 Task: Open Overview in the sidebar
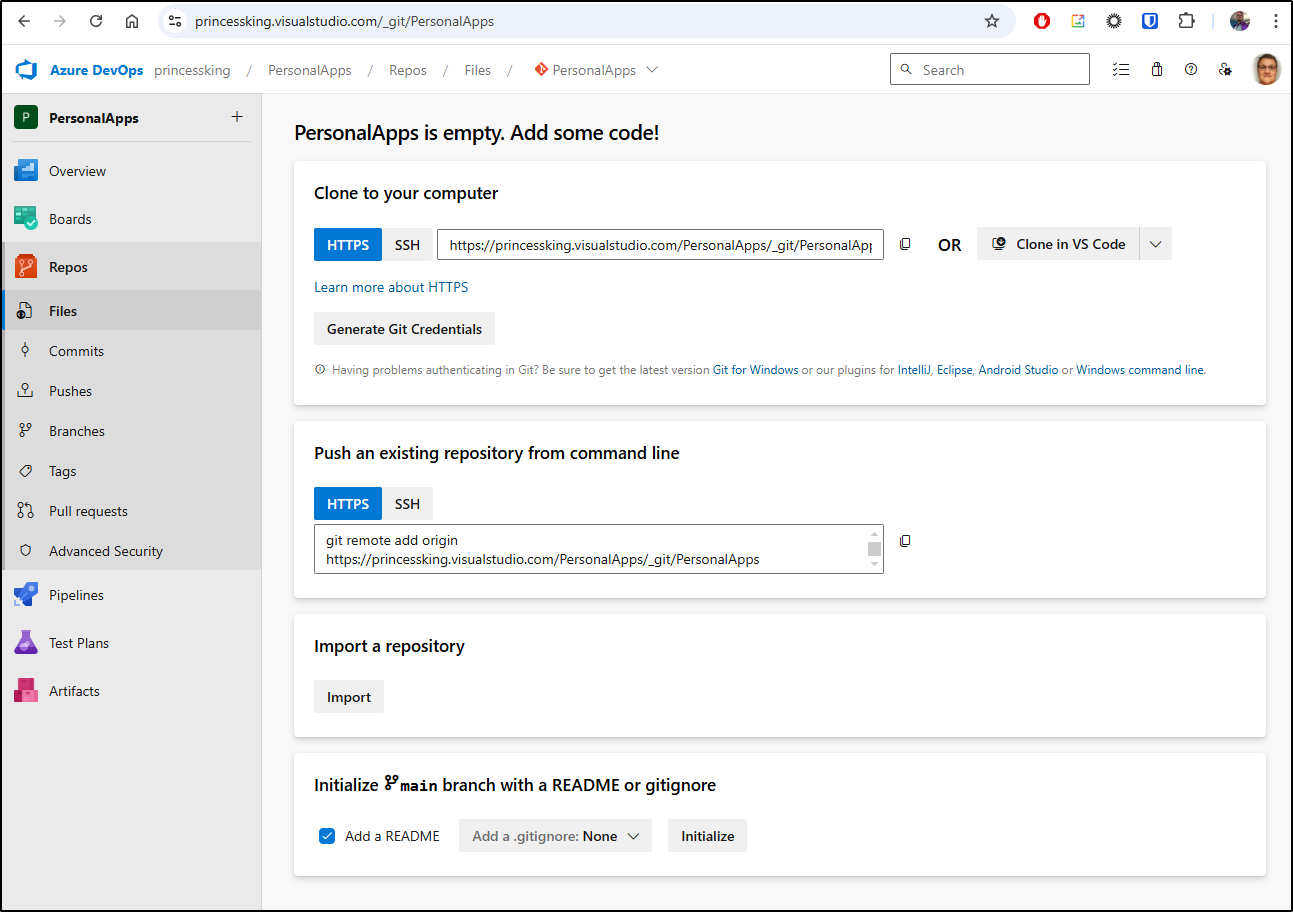coord(131,171)
